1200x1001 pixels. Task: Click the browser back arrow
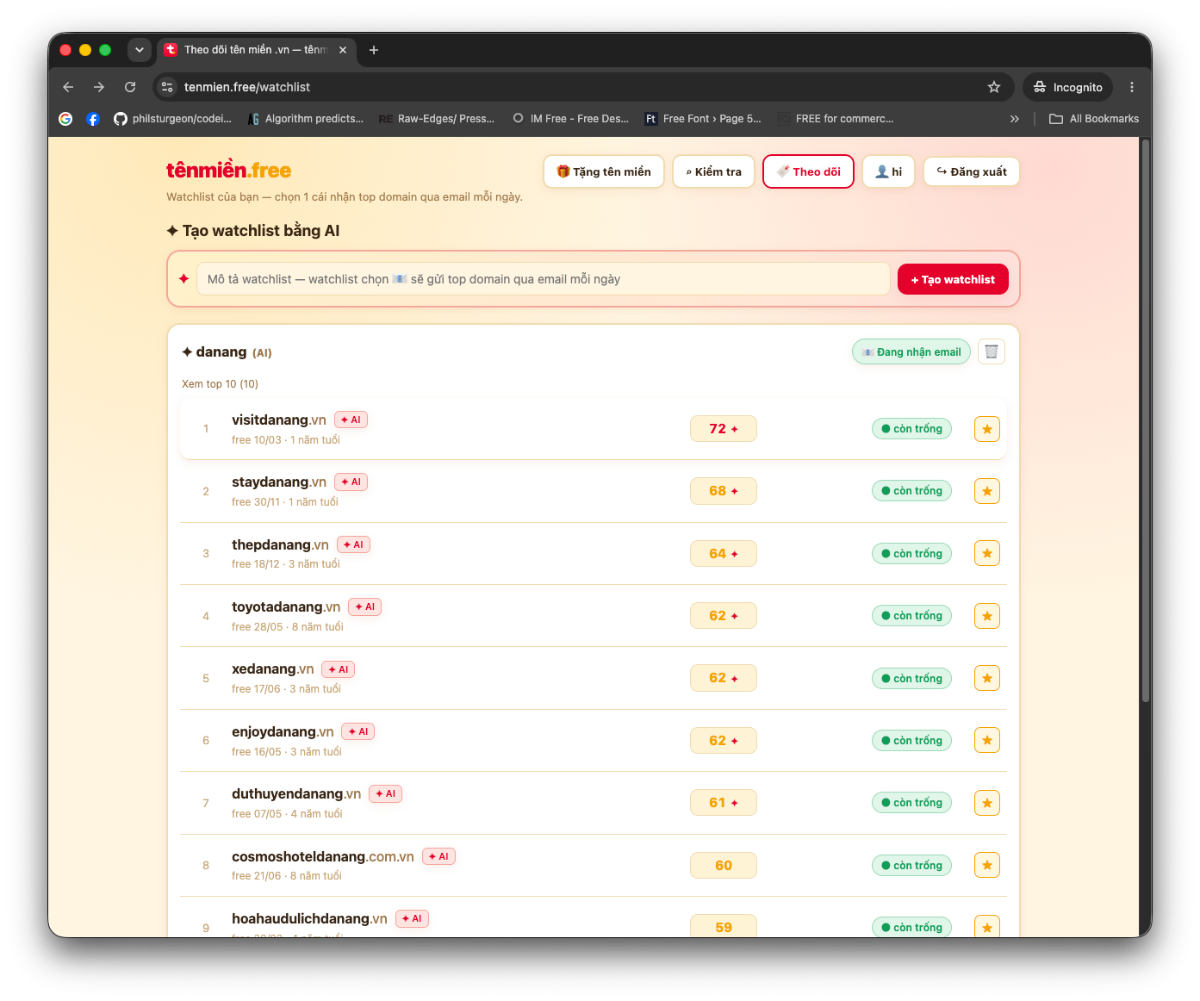(x=68, y=87)
